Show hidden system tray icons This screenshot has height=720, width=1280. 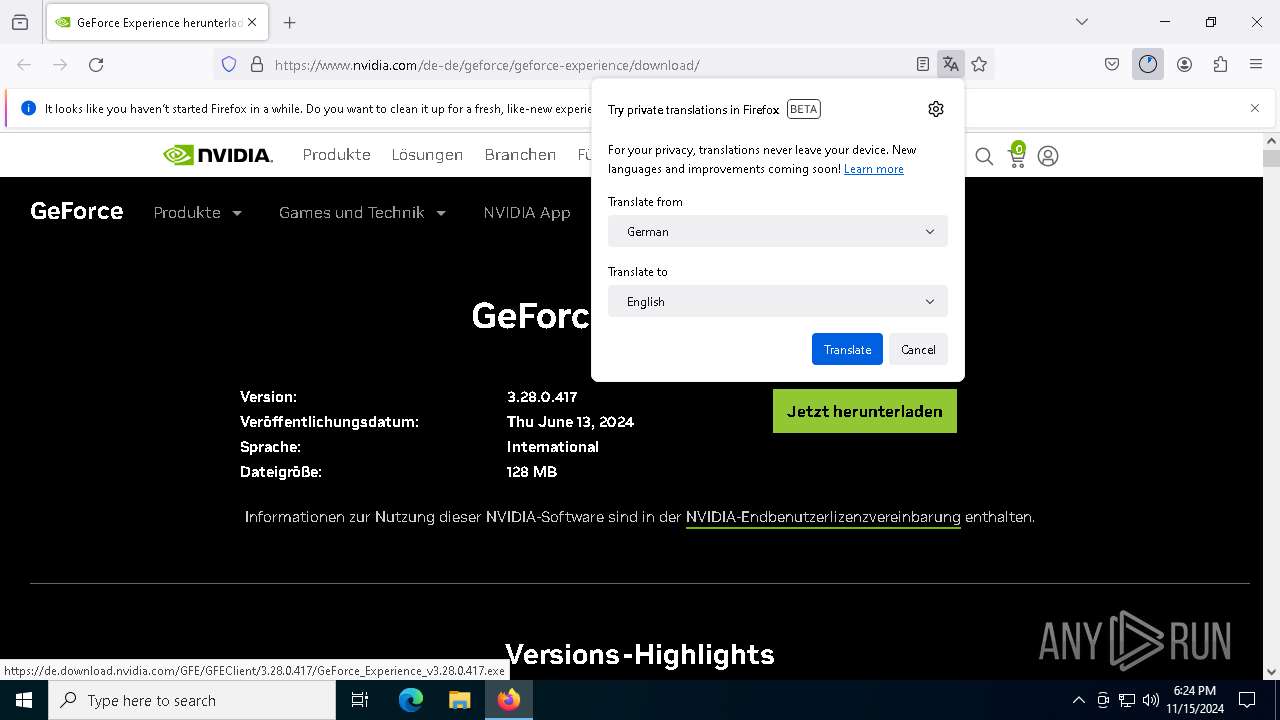pos(1078,700)
